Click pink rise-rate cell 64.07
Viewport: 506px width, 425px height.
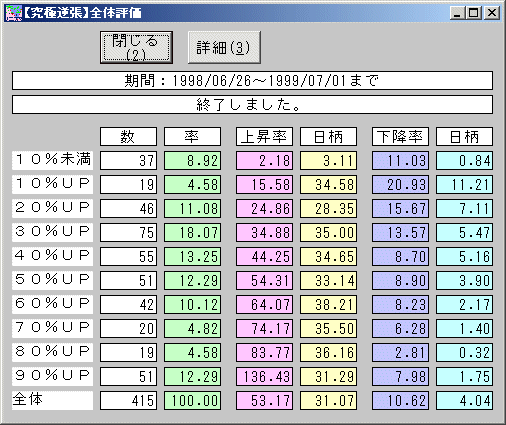tap(264, 304)
